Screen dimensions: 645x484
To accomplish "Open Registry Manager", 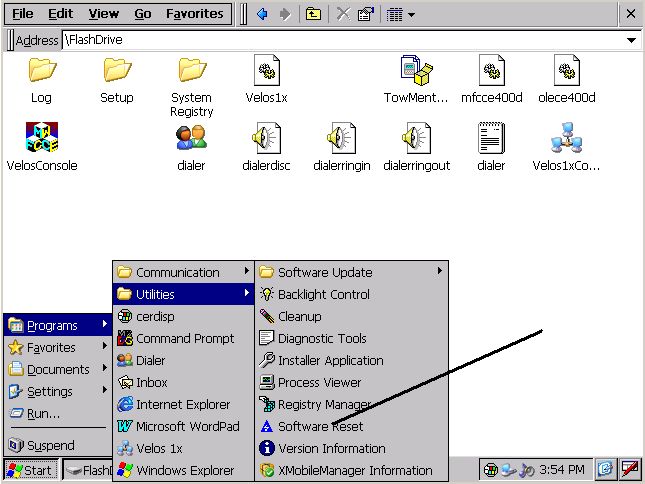I will pos(352,404).
